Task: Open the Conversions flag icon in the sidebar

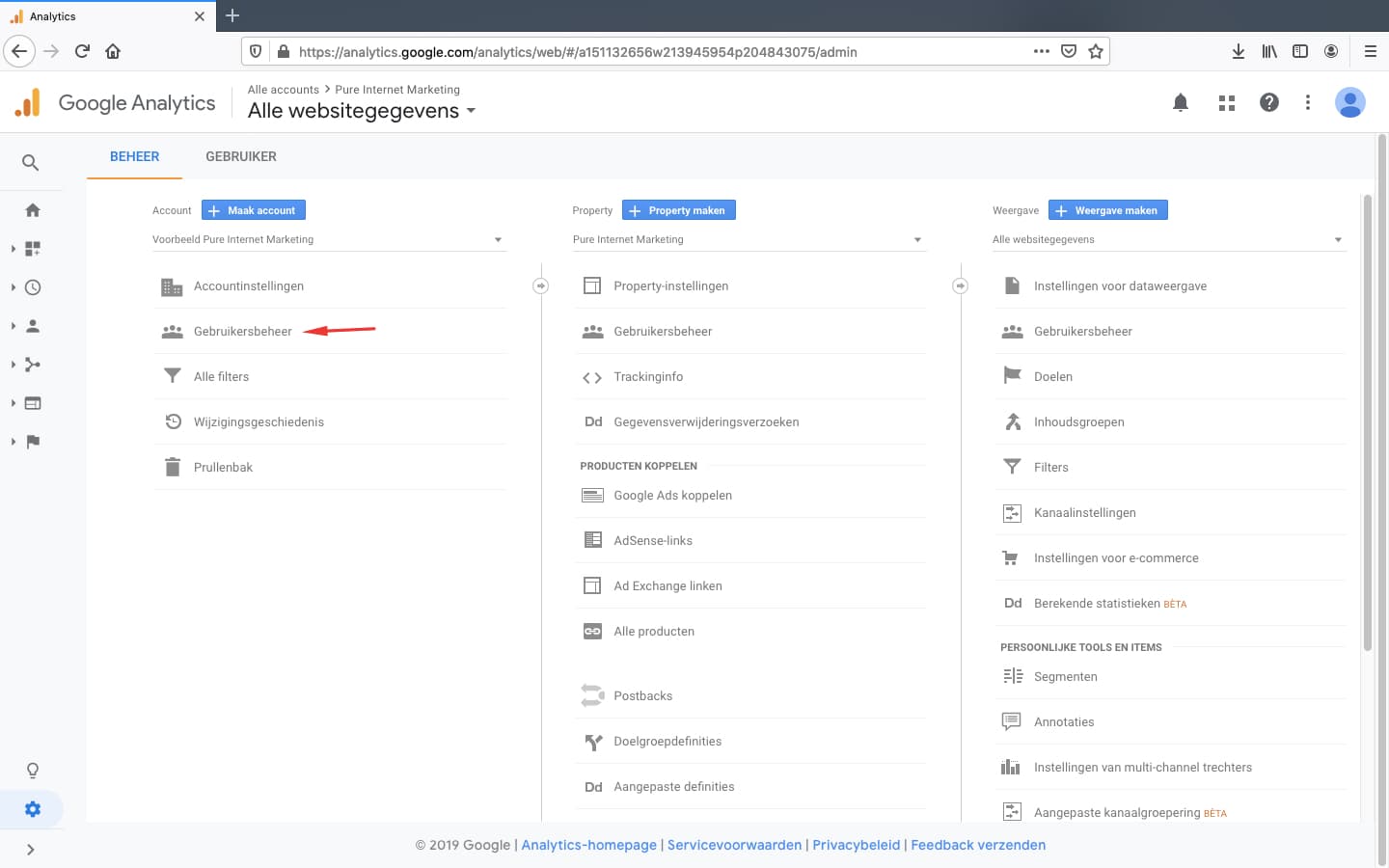Action: [x=33, y=442]
